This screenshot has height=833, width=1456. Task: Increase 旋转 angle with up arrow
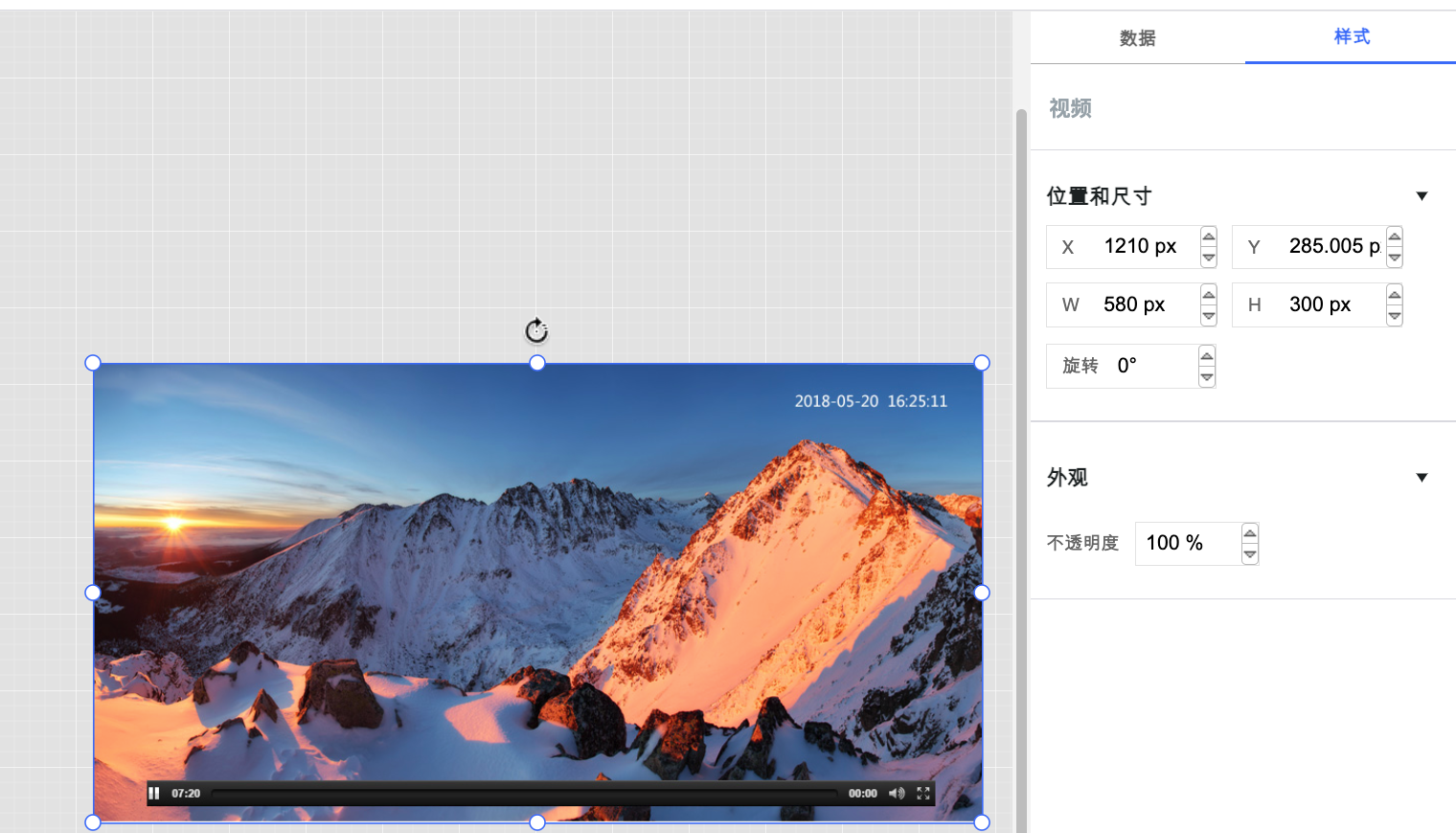coord(1207,356)
